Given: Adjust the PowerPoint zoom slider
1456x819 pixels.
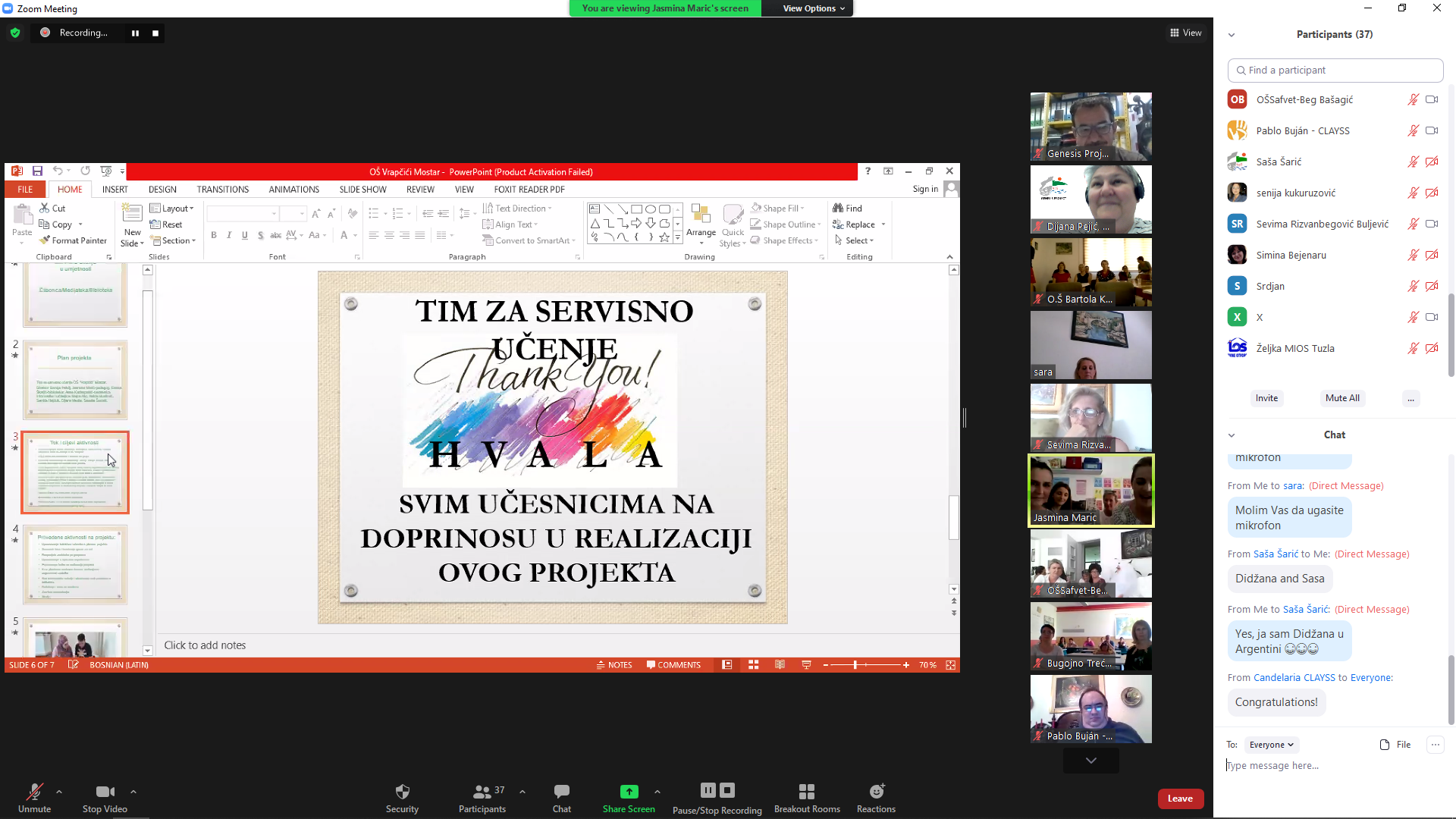Looking at the screenshot, I should click(855, 665).
